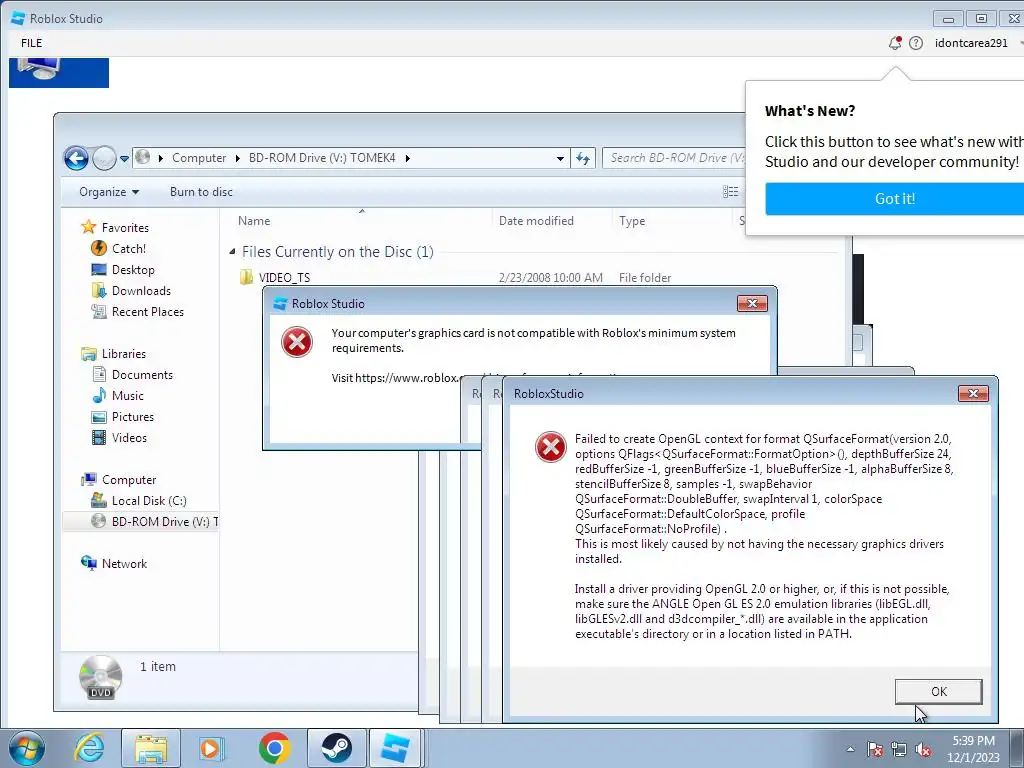Select Network in navigation pane
The width and height of the screenshot is (1024, 768).
click(124, 564)
